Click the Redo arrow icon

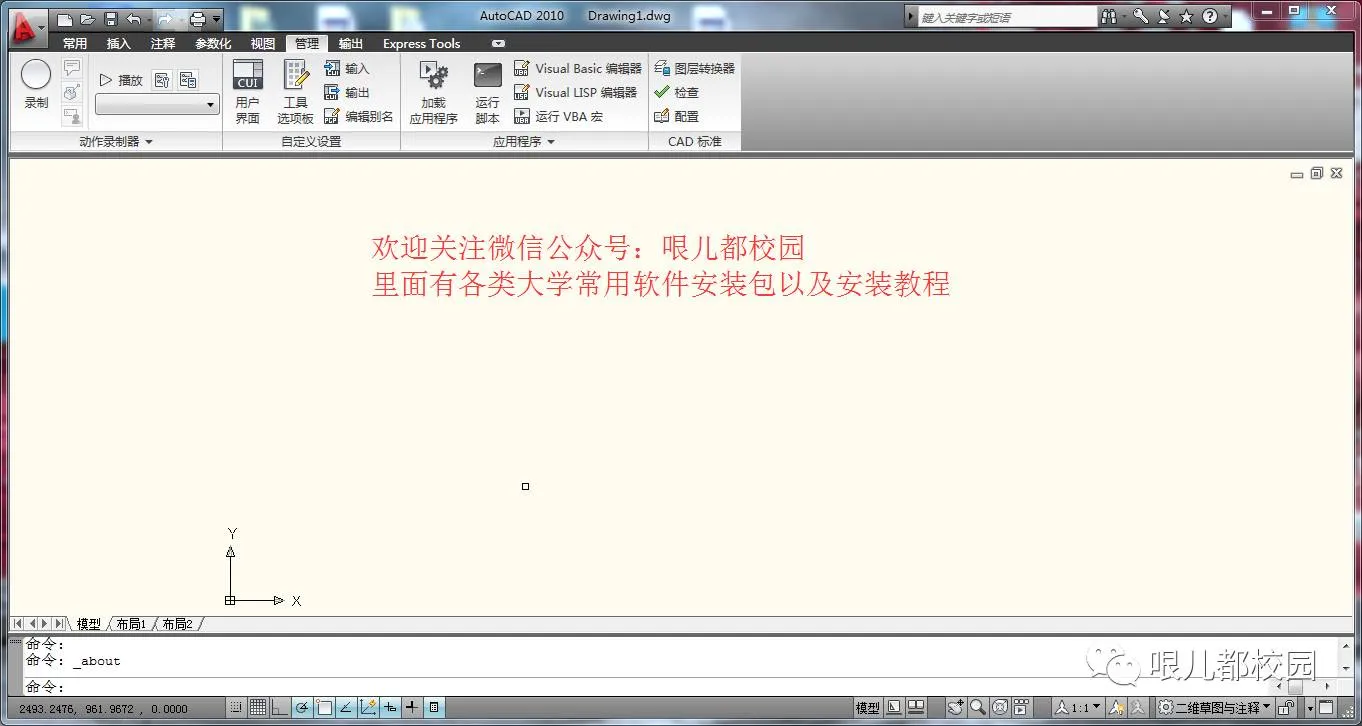click(165, 19)
